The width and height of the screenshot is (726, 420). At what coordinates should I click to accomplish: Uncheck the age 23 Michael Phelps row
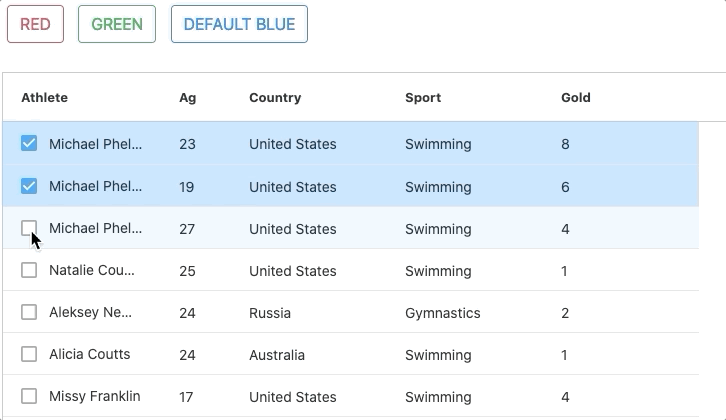(x=29, y=144)
